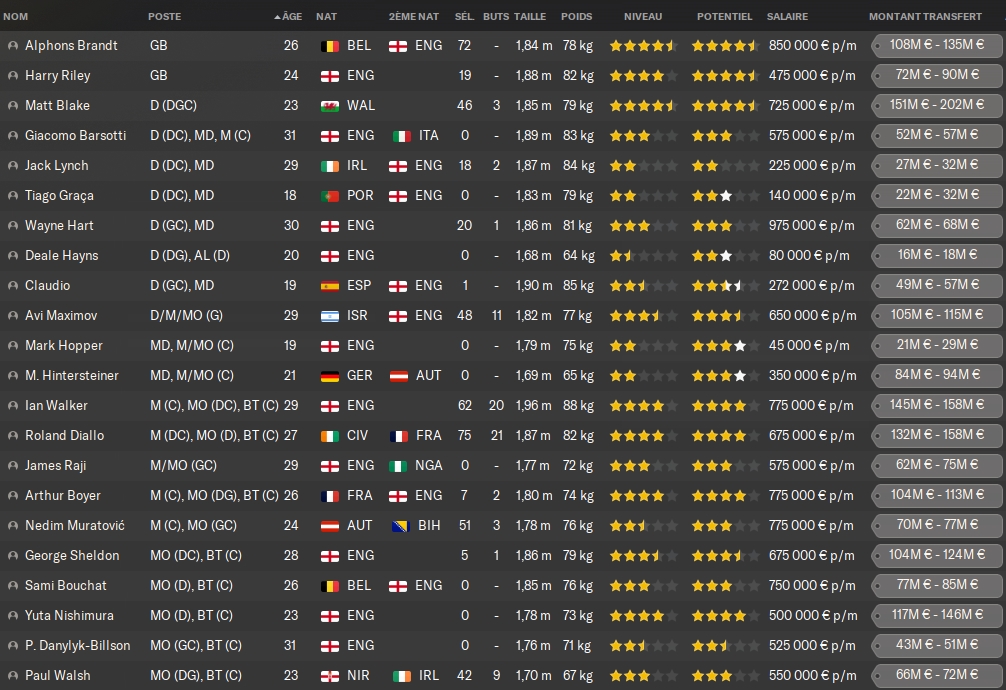Select height 1,96 m cell

click(533, 406)
